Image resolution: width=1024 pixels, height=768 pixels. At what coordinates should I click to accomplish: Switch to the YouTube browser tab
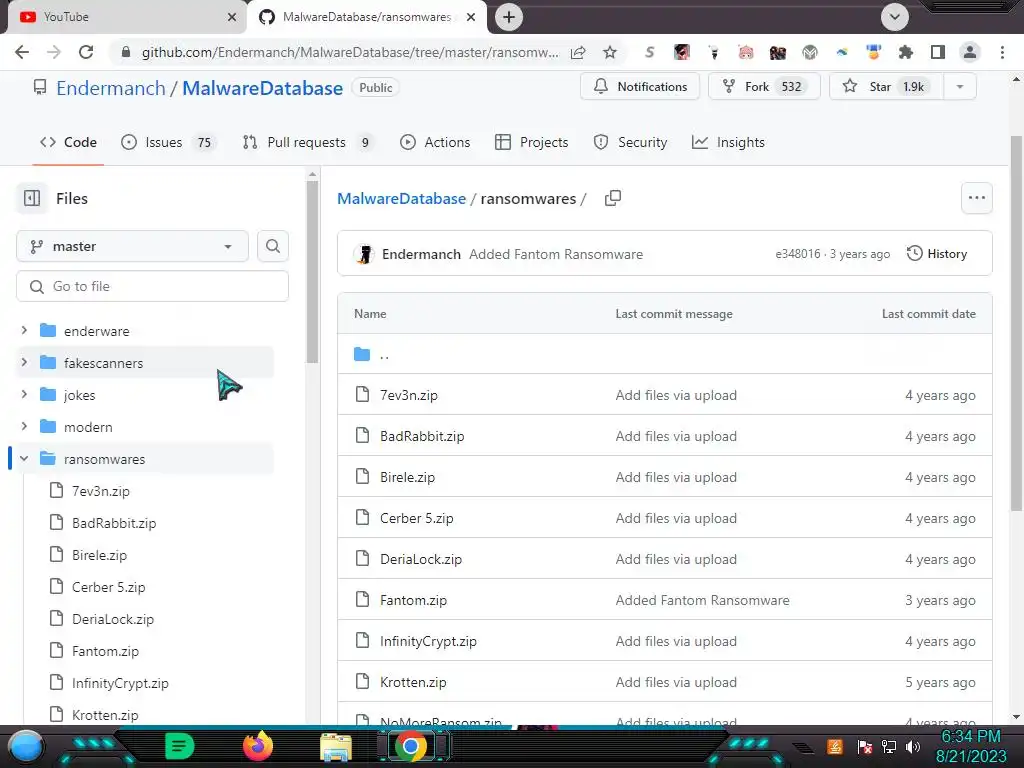coord(127,17)
